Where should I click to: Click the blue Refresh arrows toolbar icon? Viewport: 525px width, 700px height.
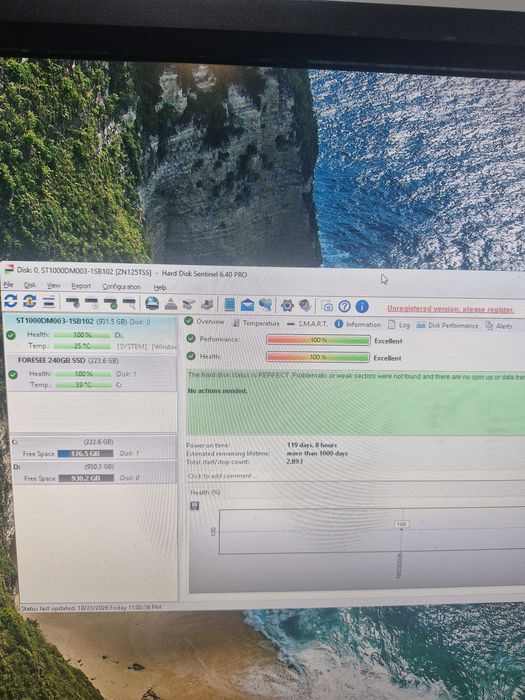point(10,301)
